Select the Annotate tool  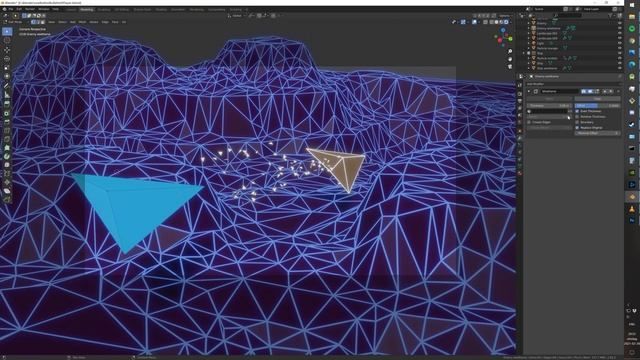coord(7,85)
